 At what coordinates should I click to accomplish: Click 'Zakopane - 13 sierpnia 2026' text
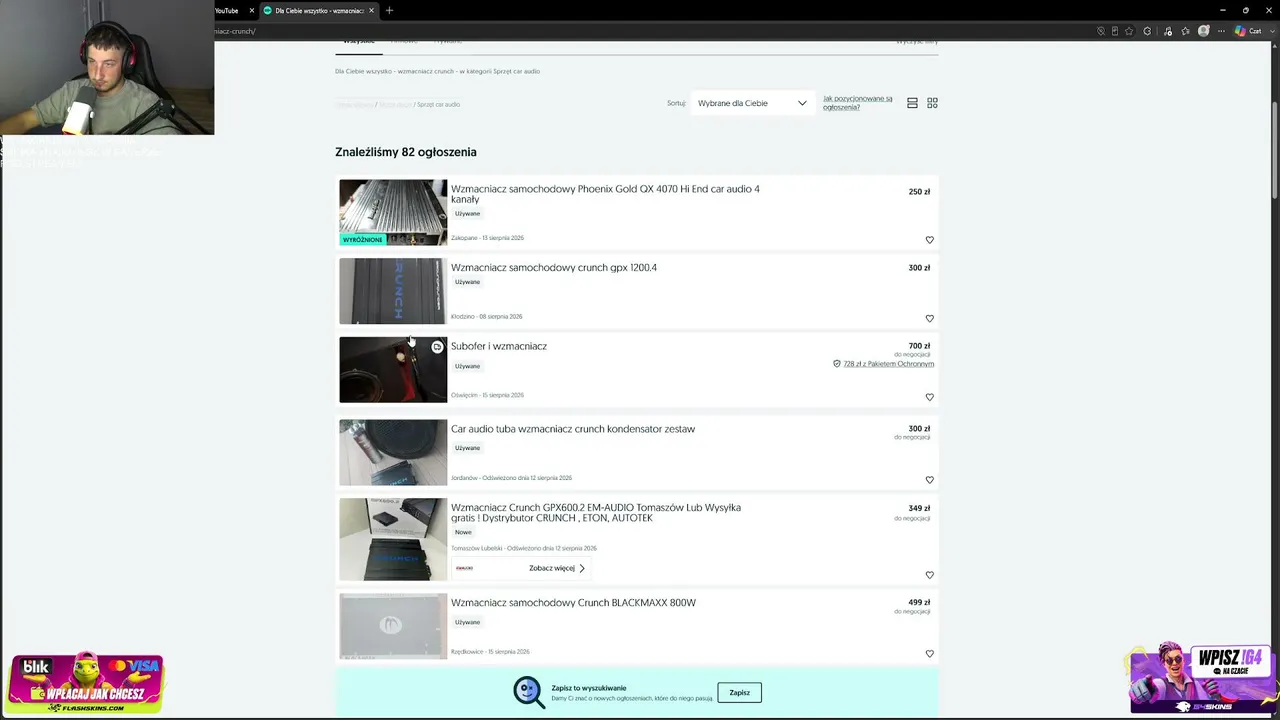(487, 238)
